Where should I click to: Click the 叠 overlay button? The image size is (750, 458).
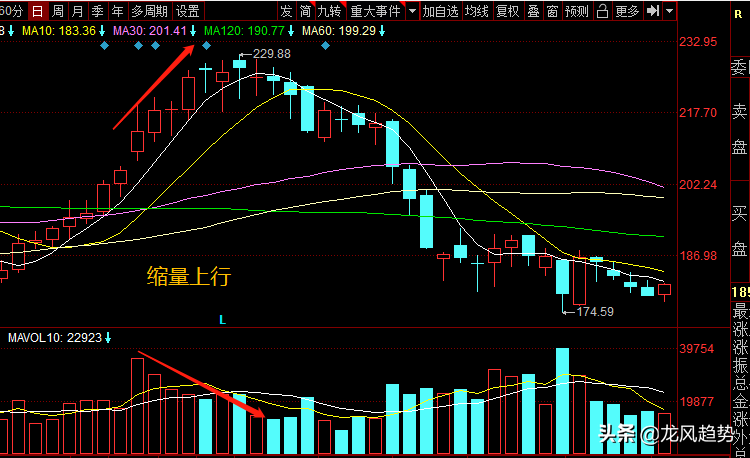coord(534,11)
